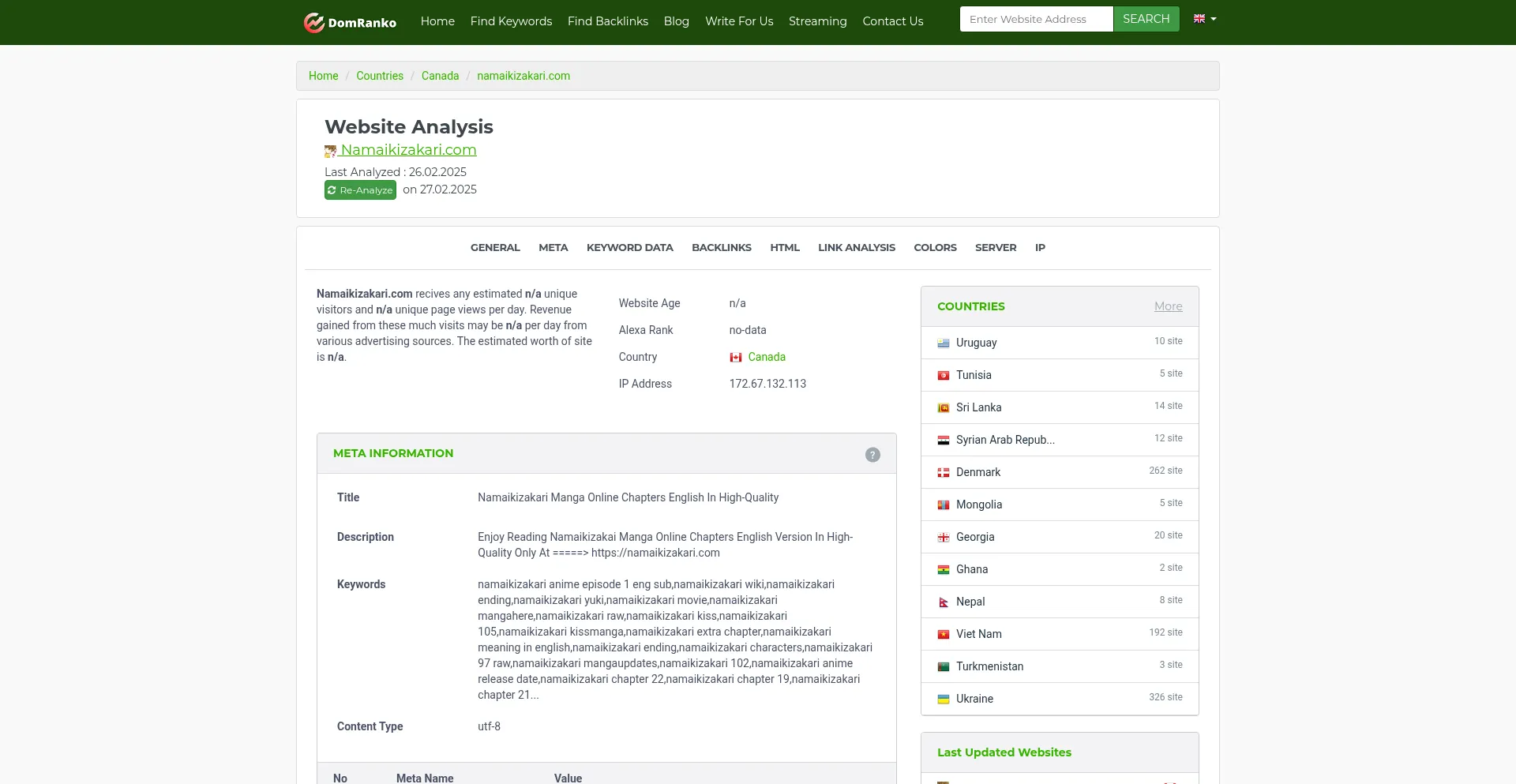The image size is (1516, 784).
Task: Switch to the META tab
Action: pyautogui.click(x=553, y=248)
